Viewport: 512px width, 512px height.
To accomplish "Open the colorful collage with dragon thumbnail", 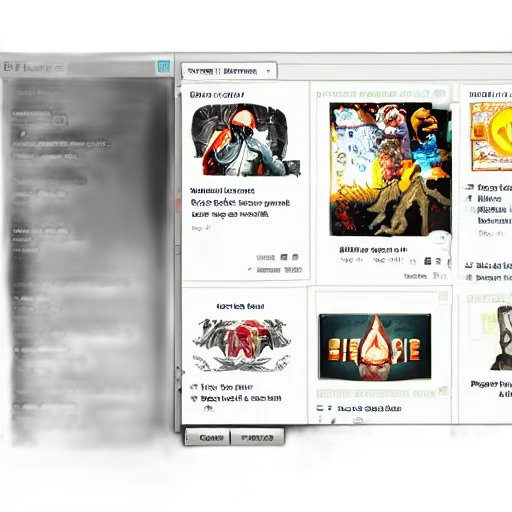I will tap(390, 169).
